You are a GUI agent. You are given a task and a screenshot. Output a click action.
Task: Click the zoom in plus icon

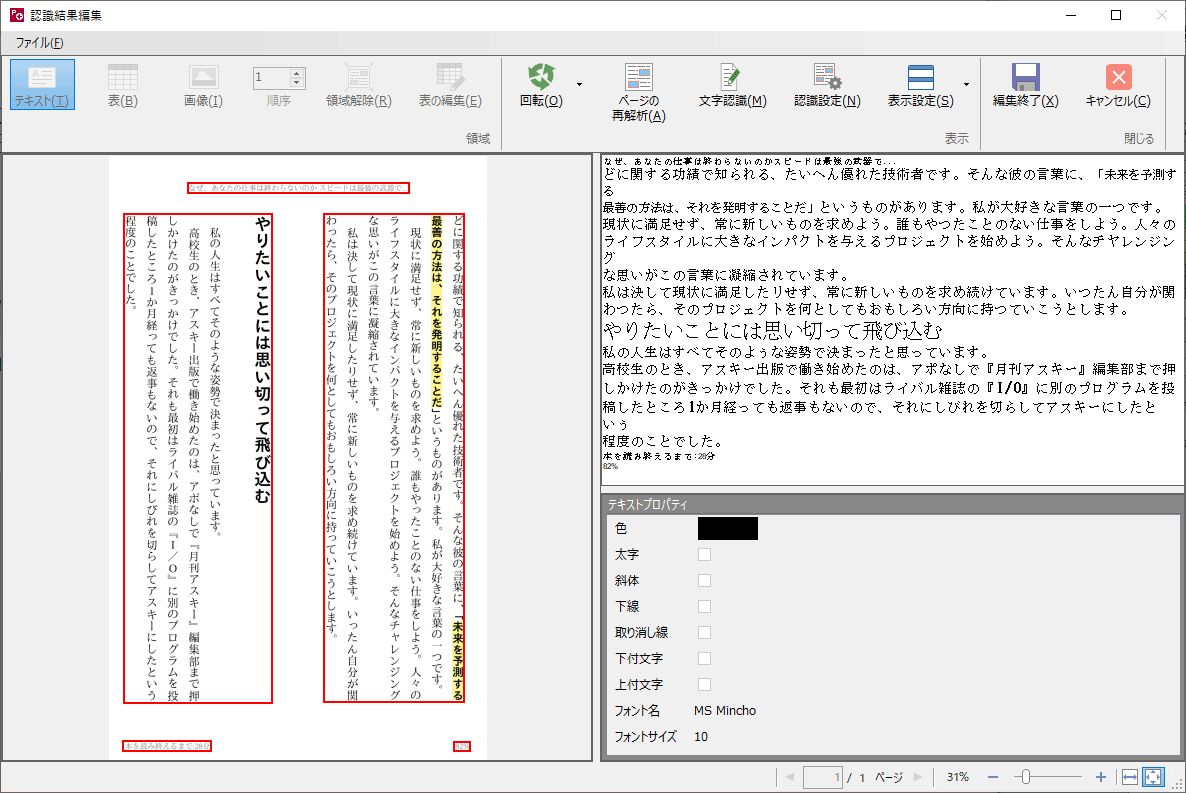click(1101, 777)
